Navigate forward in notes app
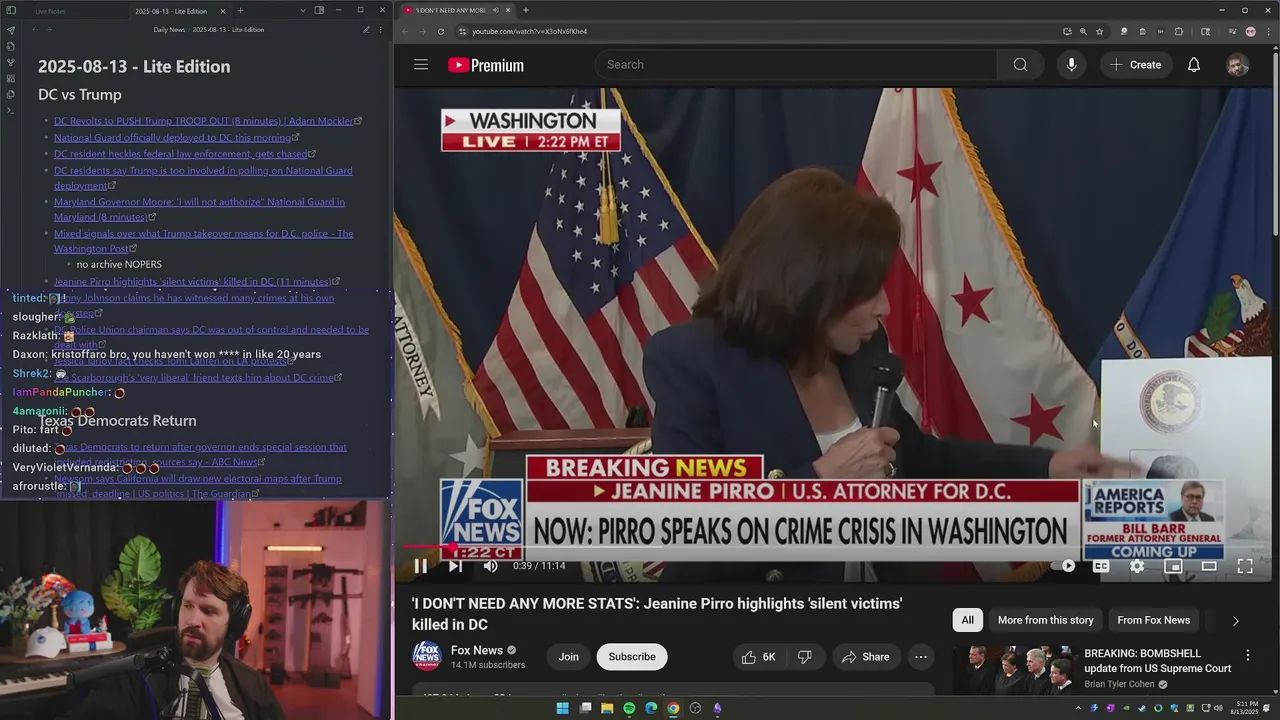Viewport: 1280px width, 720px height. pyautogui.click(x=49, y=30)
